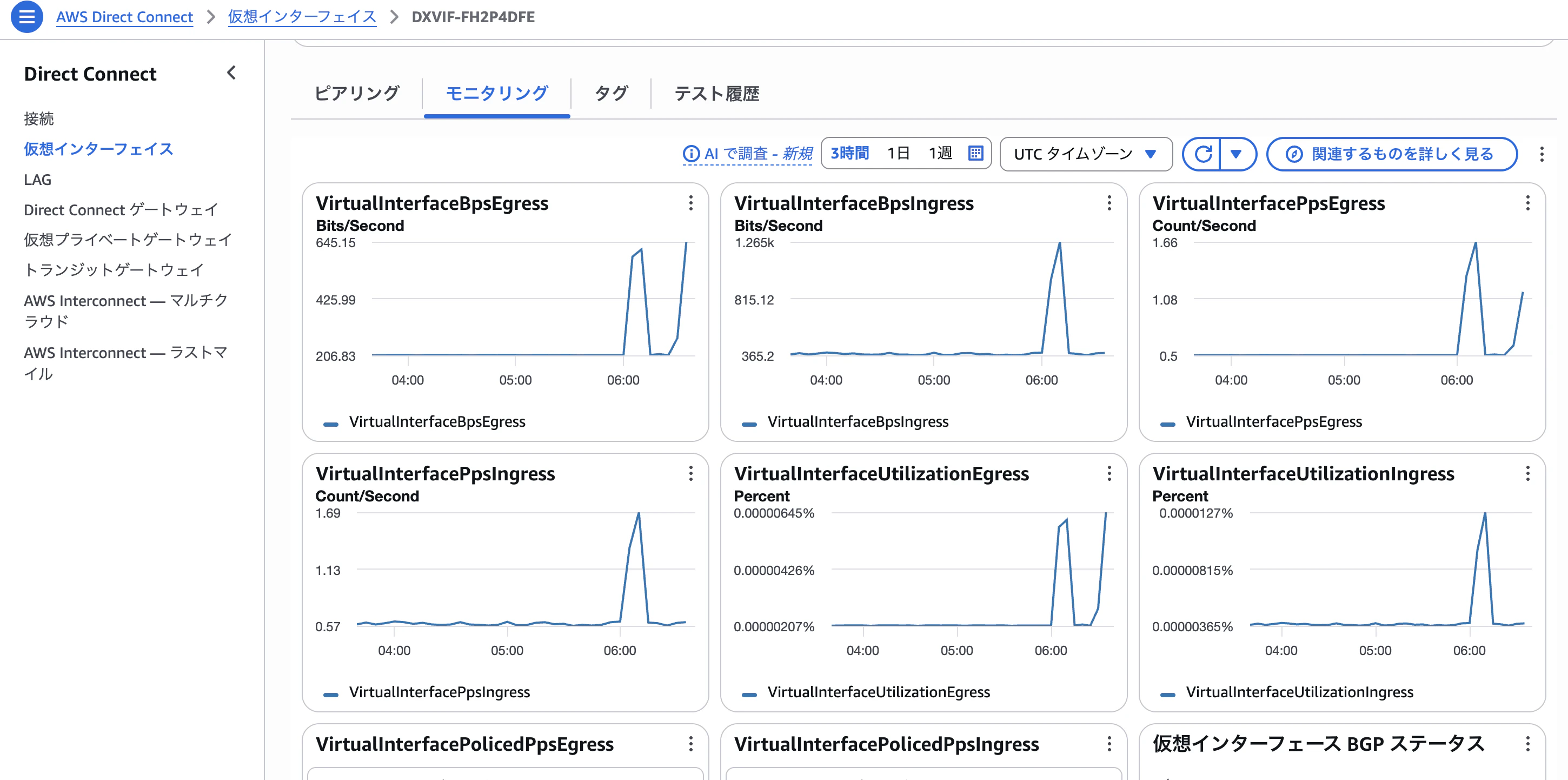1568x780 pixels.
Task: Open 仮想インターフェイス in the sidebar
Action: [x=98, y=149]
